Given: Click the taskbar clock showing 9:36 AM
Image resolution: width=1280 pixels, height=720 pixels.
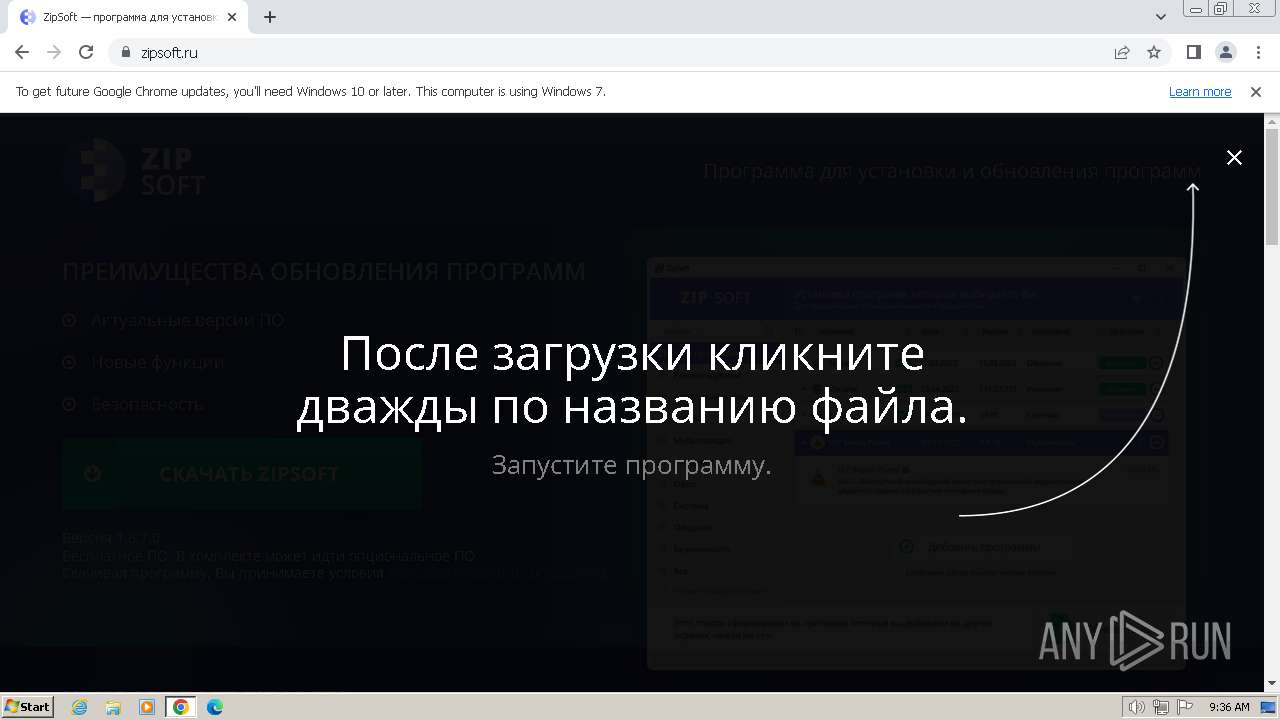Looking at the screenshot, I should click(1229, 707).
